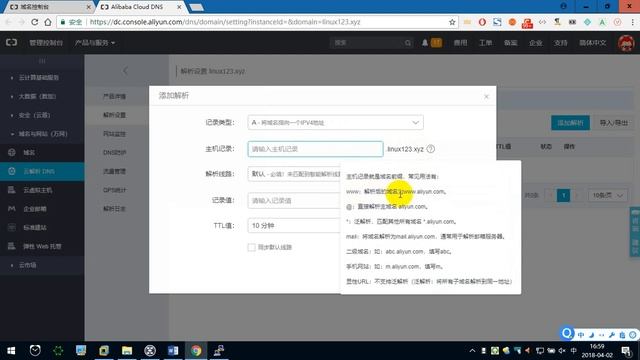Image resolution: width=640 pixels, height=360 pixels.
Task: Open the Chrome three-dot menu
Action: [x=633, y=22]
